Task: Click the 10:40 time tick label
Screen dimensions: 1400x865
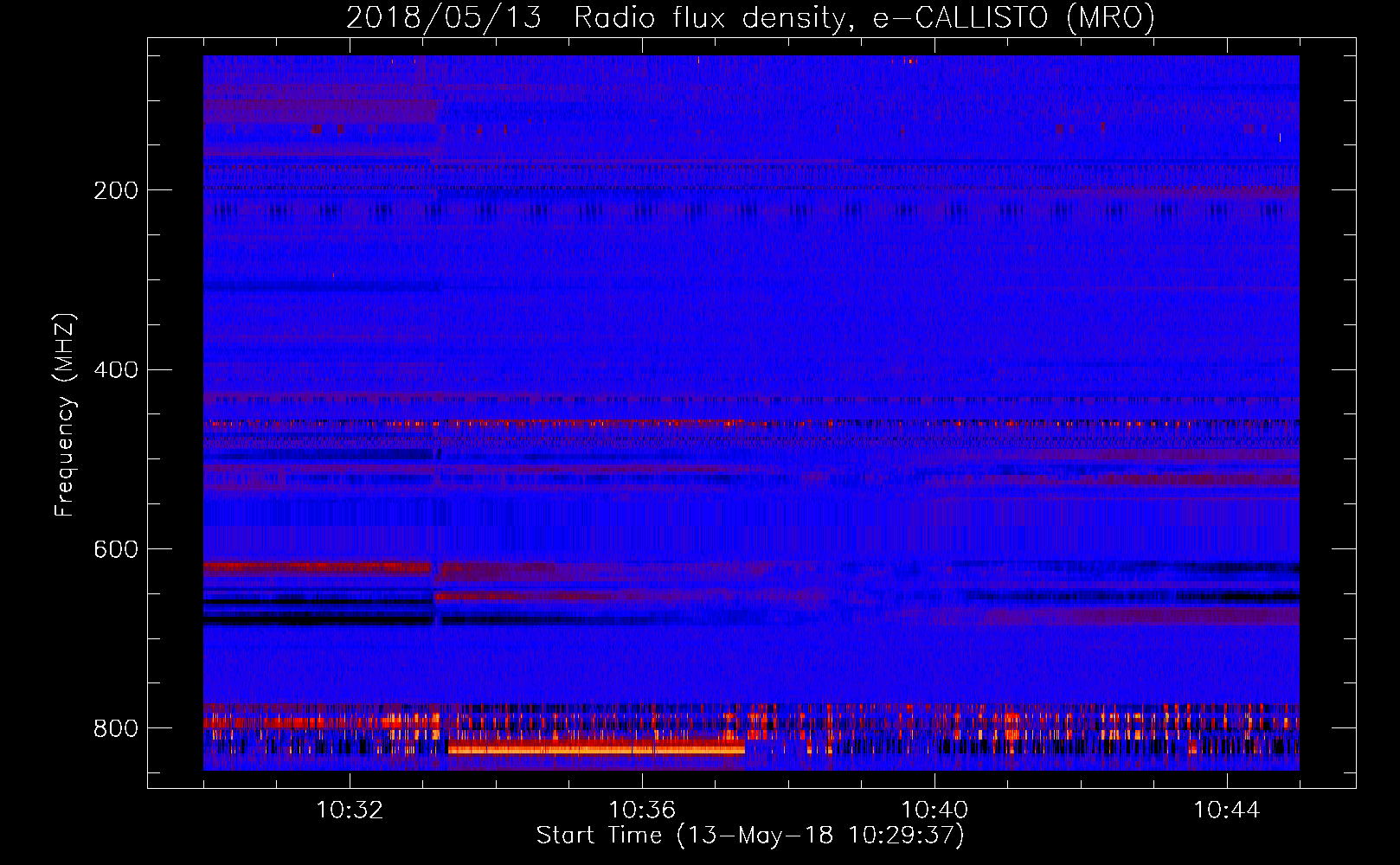Action: tap(934, 811)
